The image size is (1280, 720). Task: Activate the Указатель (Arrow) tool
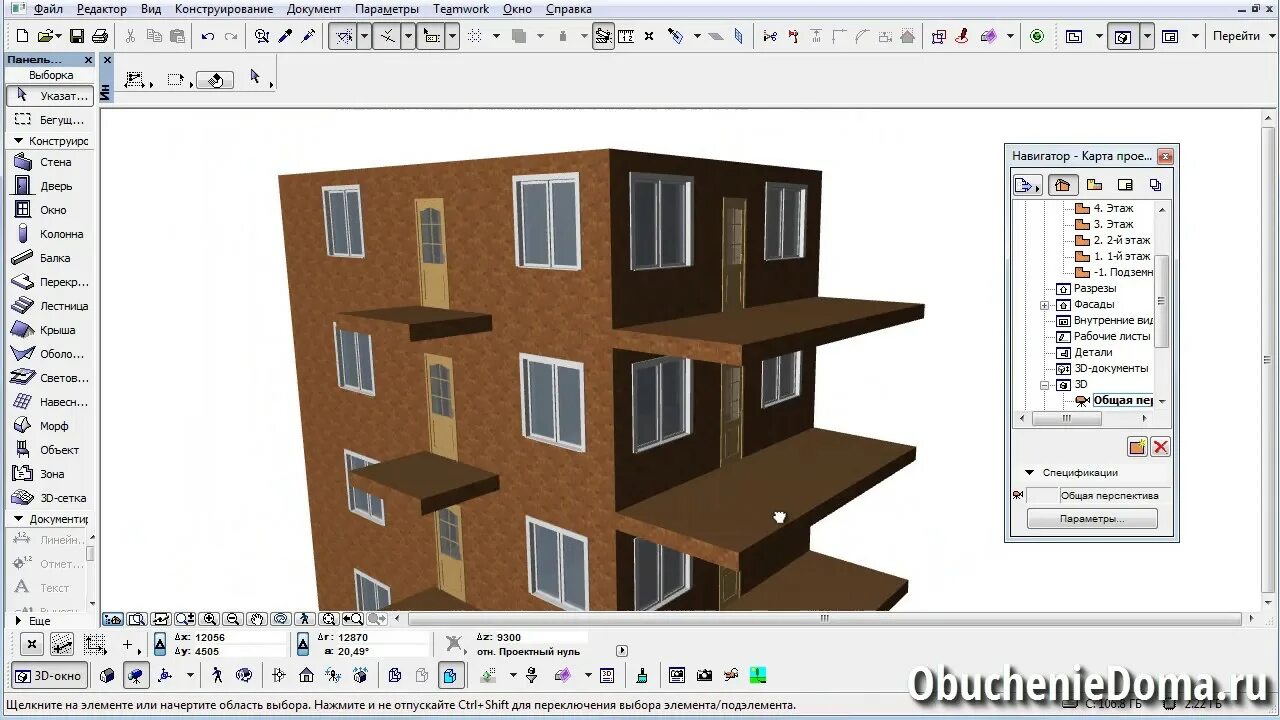[49, 96]
